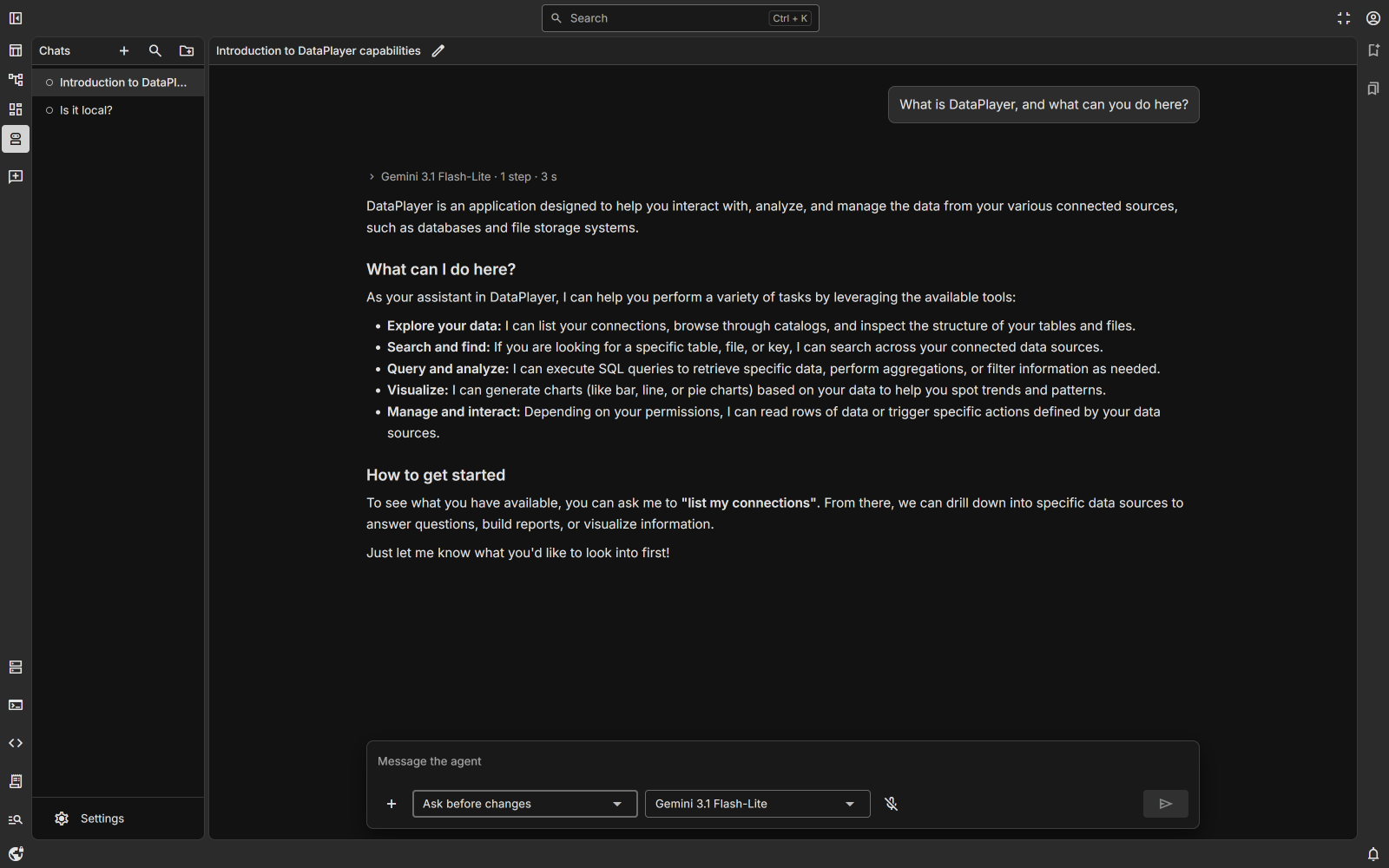1389x868 pixels.
Task: Open the 'Ask before changes' dropdown
Action: click(525, 804)
